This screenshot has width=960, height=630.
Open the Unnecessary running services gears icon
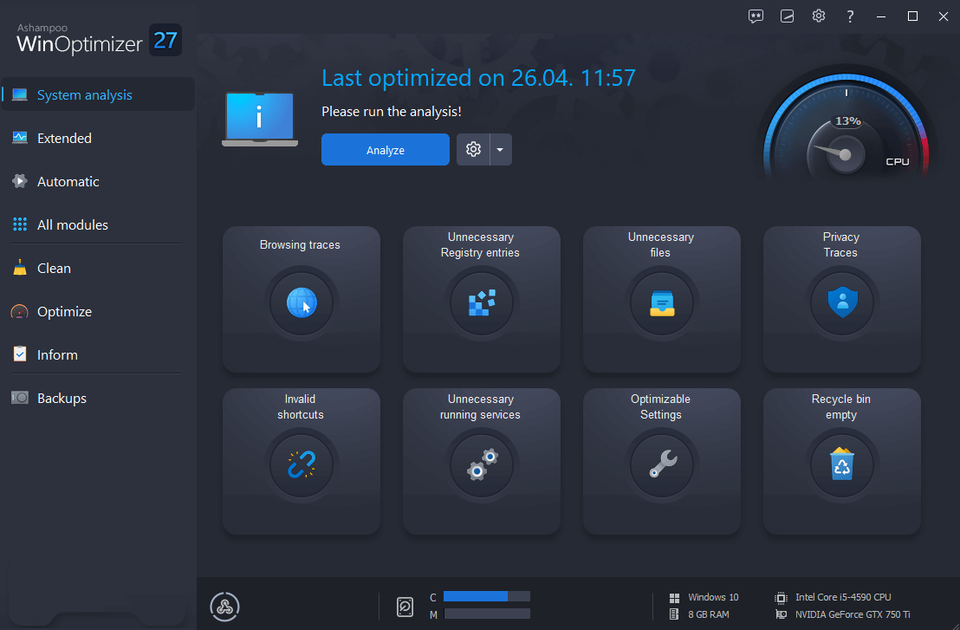pos(481,465)
